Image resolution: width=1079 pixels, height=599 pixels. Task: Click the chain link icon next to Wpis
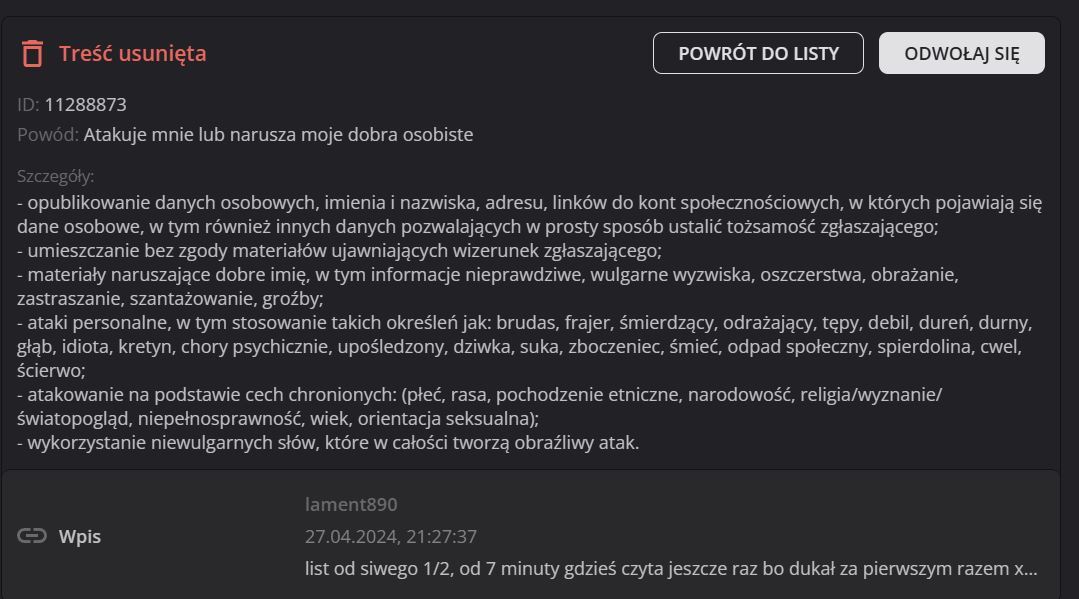pos(32,537)
